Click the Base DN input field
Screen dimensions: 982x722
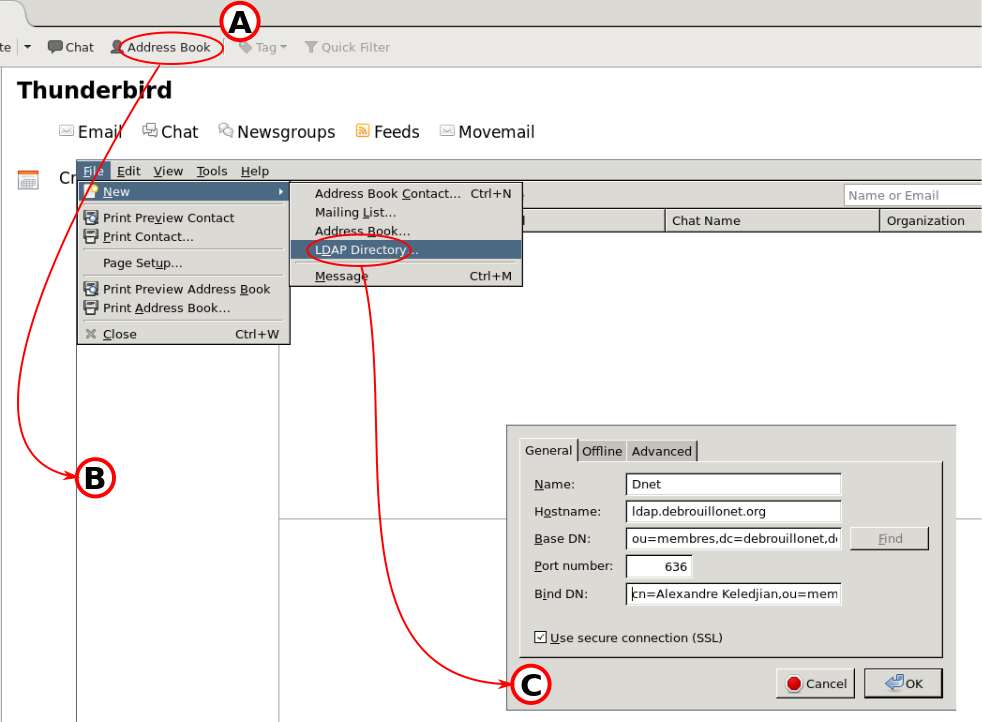(733, 539)
